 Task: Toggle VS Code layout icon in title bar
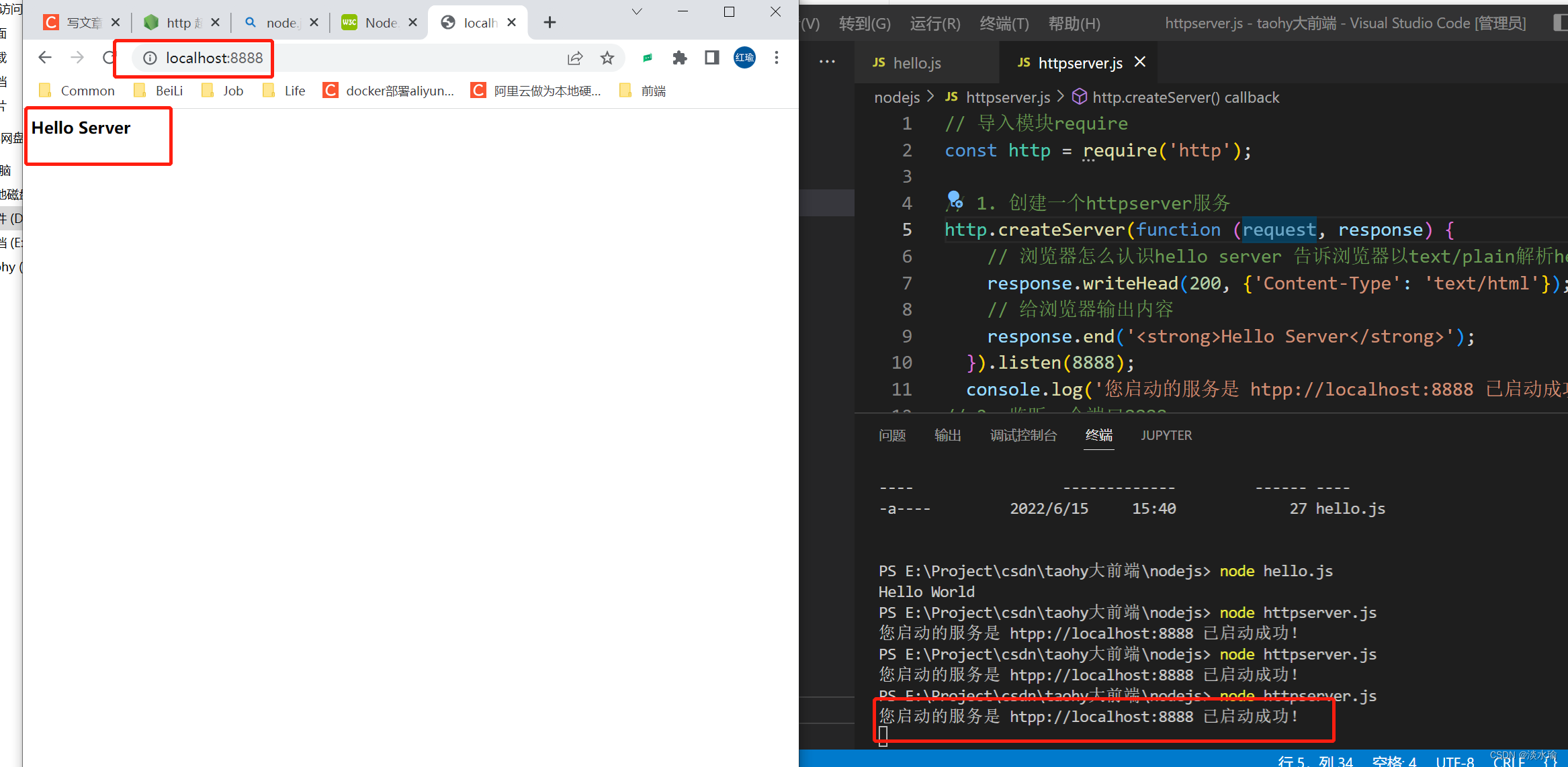point(1560,22)
